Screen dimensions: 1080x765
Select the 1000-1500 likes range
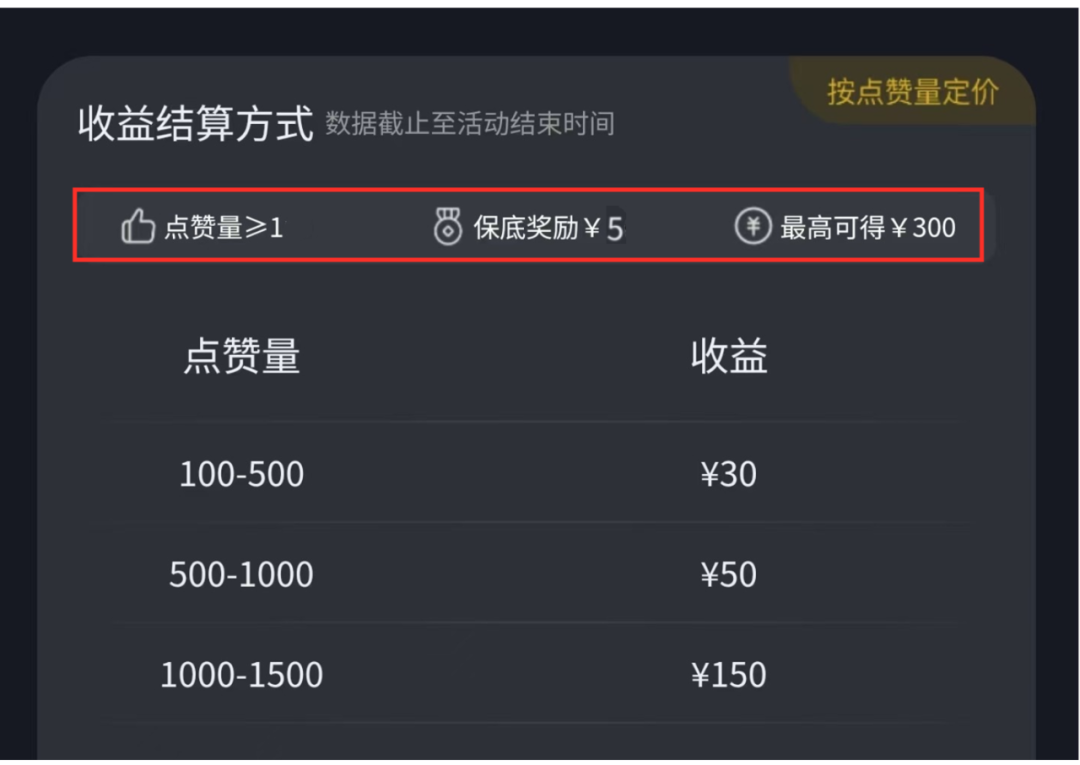pos(241,675)
